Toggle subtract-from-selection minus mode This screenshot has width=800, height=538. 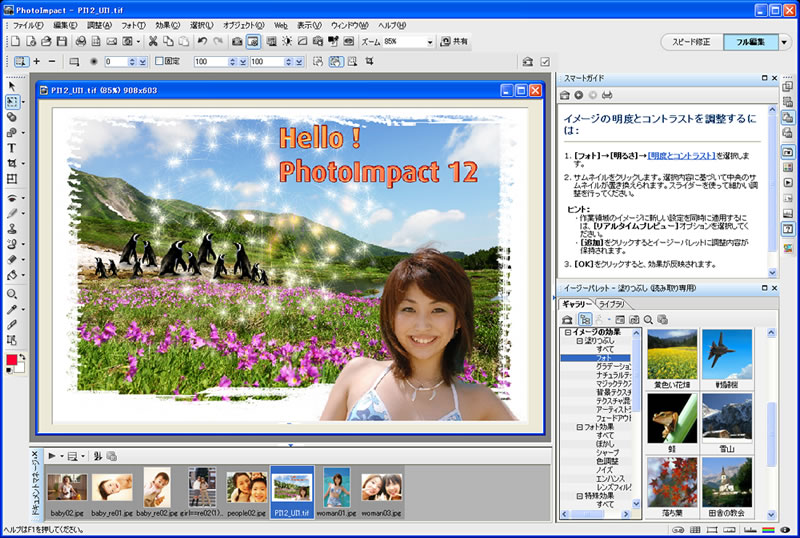[52, 61]
